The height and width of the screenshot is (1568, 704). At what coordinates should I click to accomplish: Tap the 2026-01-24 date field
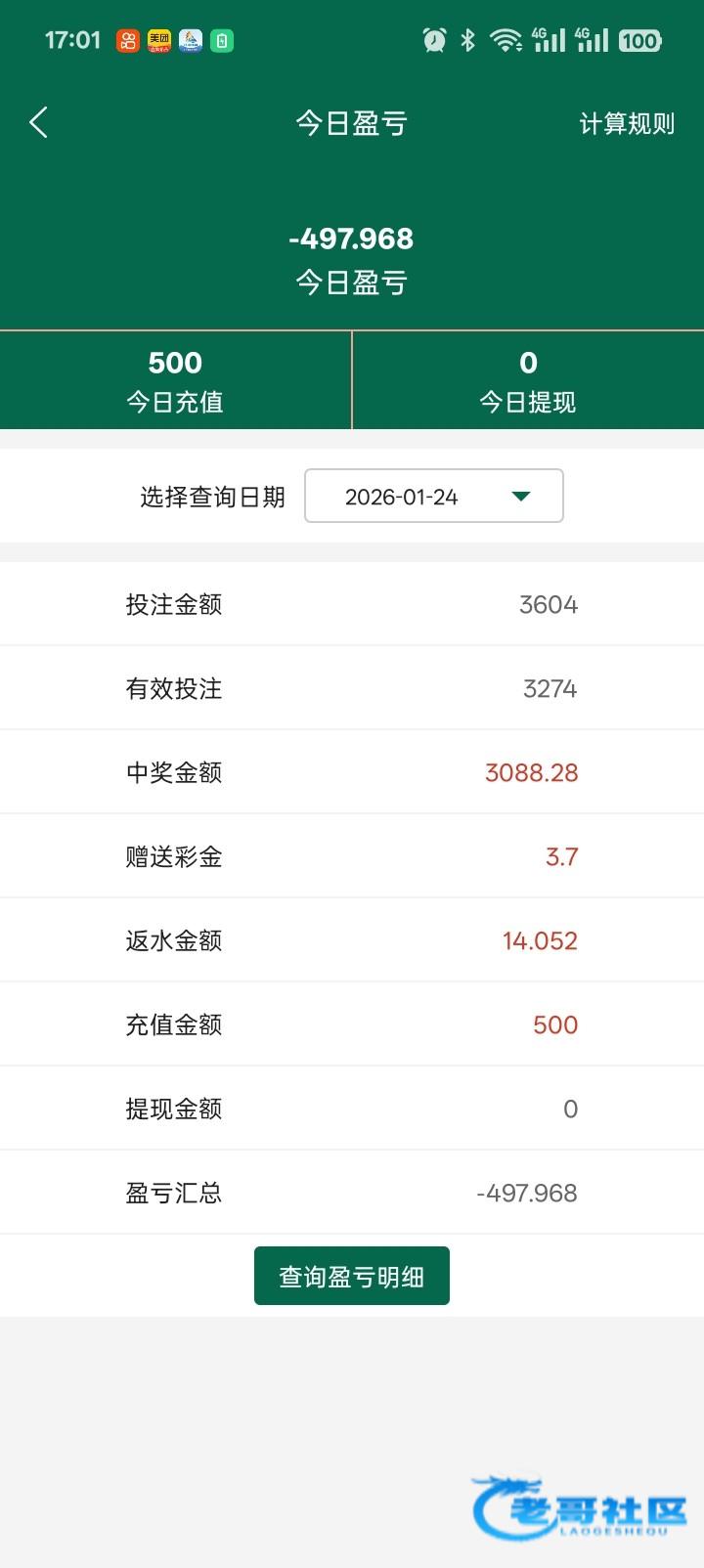pyautogui.click(x=402, y=497)
